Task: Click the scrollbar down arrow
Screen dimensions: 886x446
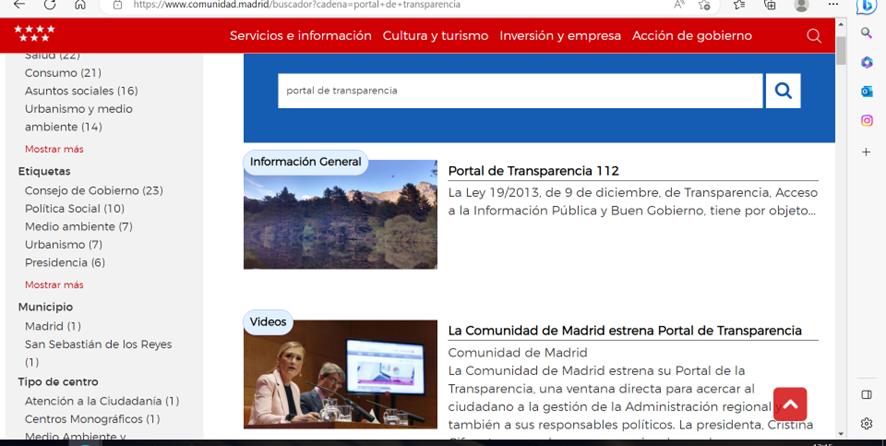Action: tap(841, 434)
